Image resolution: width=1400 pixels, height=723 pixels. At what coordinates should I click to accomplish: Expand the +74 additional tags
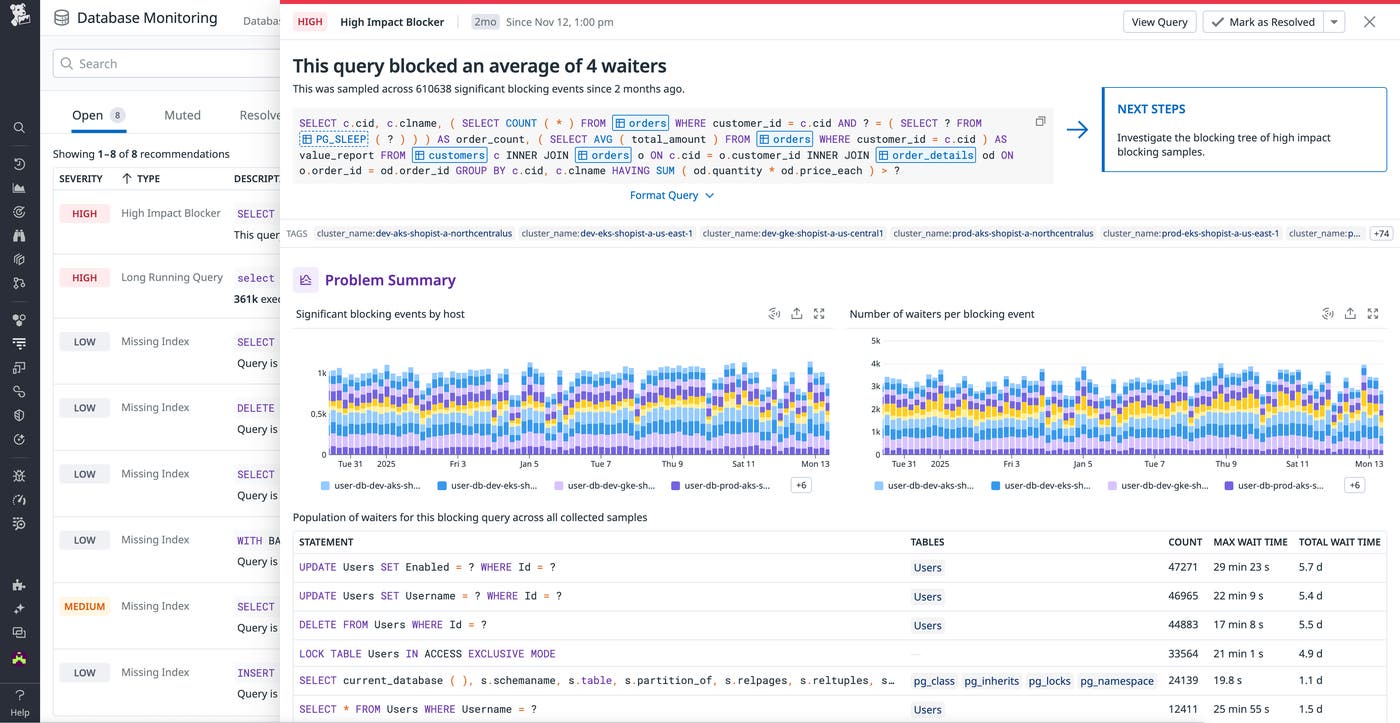pos(1380,233)
